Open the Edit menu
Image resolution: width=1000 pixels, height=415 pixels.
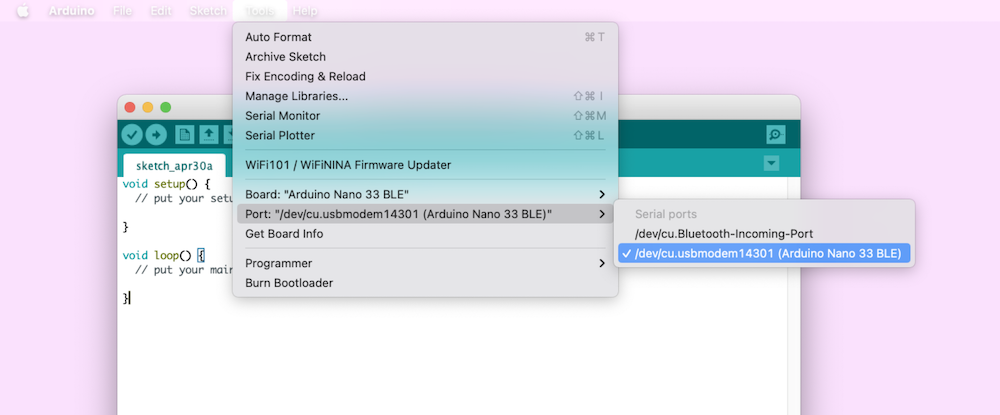click(x=161, y=11)
